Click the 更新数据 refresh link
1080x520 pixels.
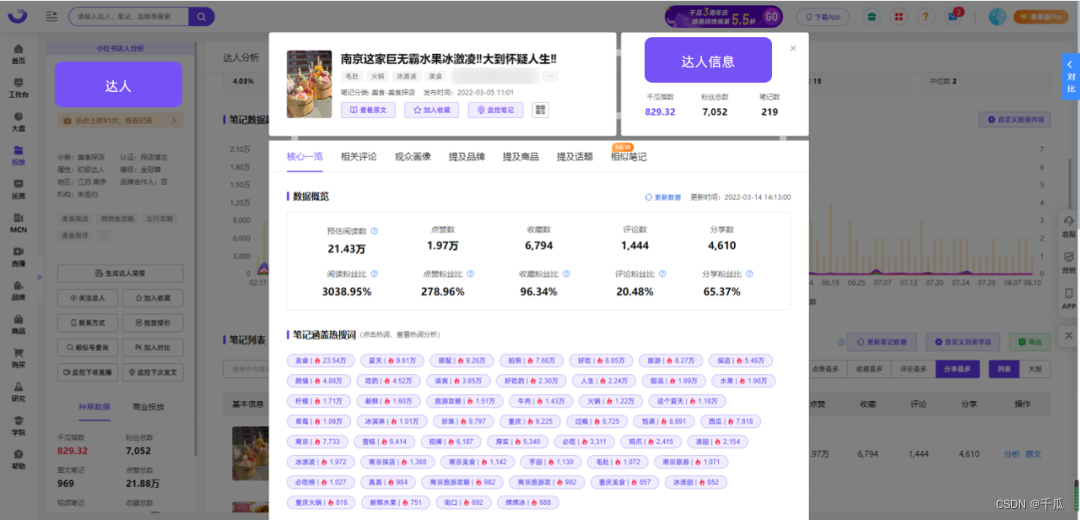[x=663, y=197]
